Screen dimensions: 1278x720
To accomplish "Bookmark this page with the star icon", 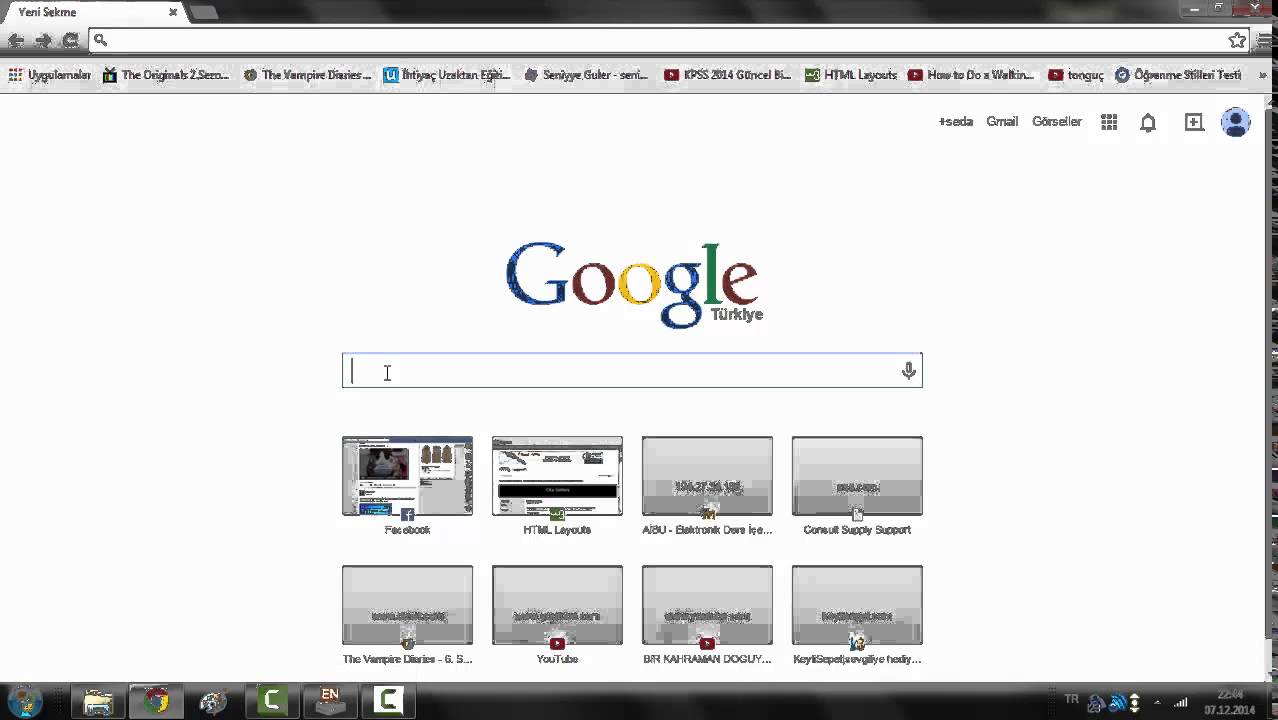I will coord(1237,40).
